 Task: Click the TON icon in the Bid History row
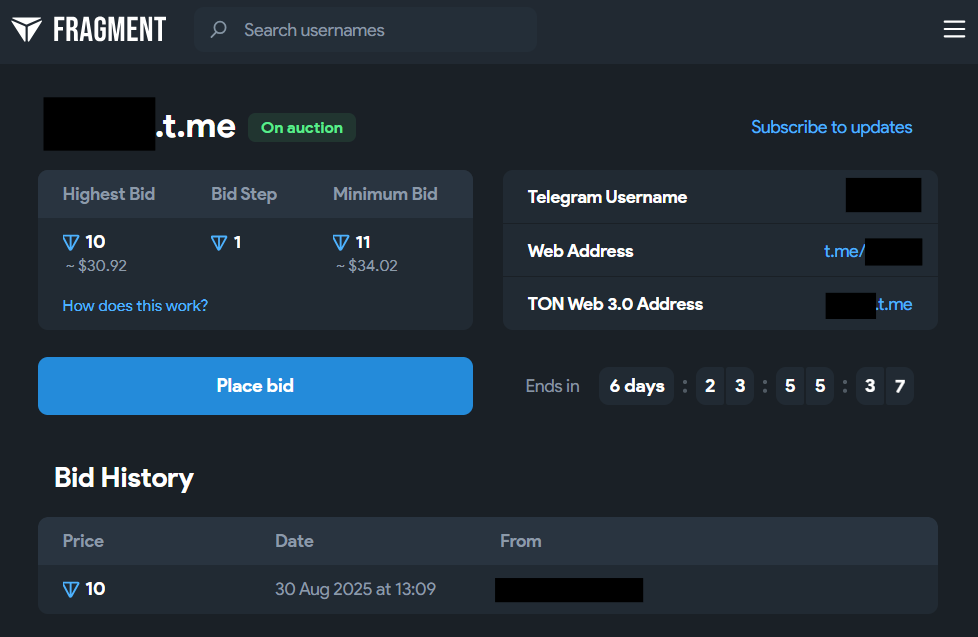(x=71, y=589)
